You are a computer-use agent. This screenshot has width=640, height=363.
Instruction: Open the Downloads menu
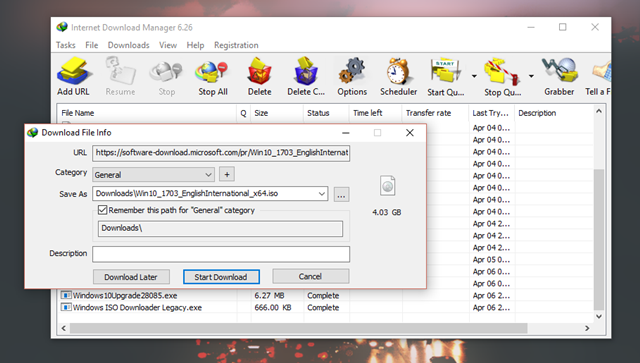coord(129,45)
